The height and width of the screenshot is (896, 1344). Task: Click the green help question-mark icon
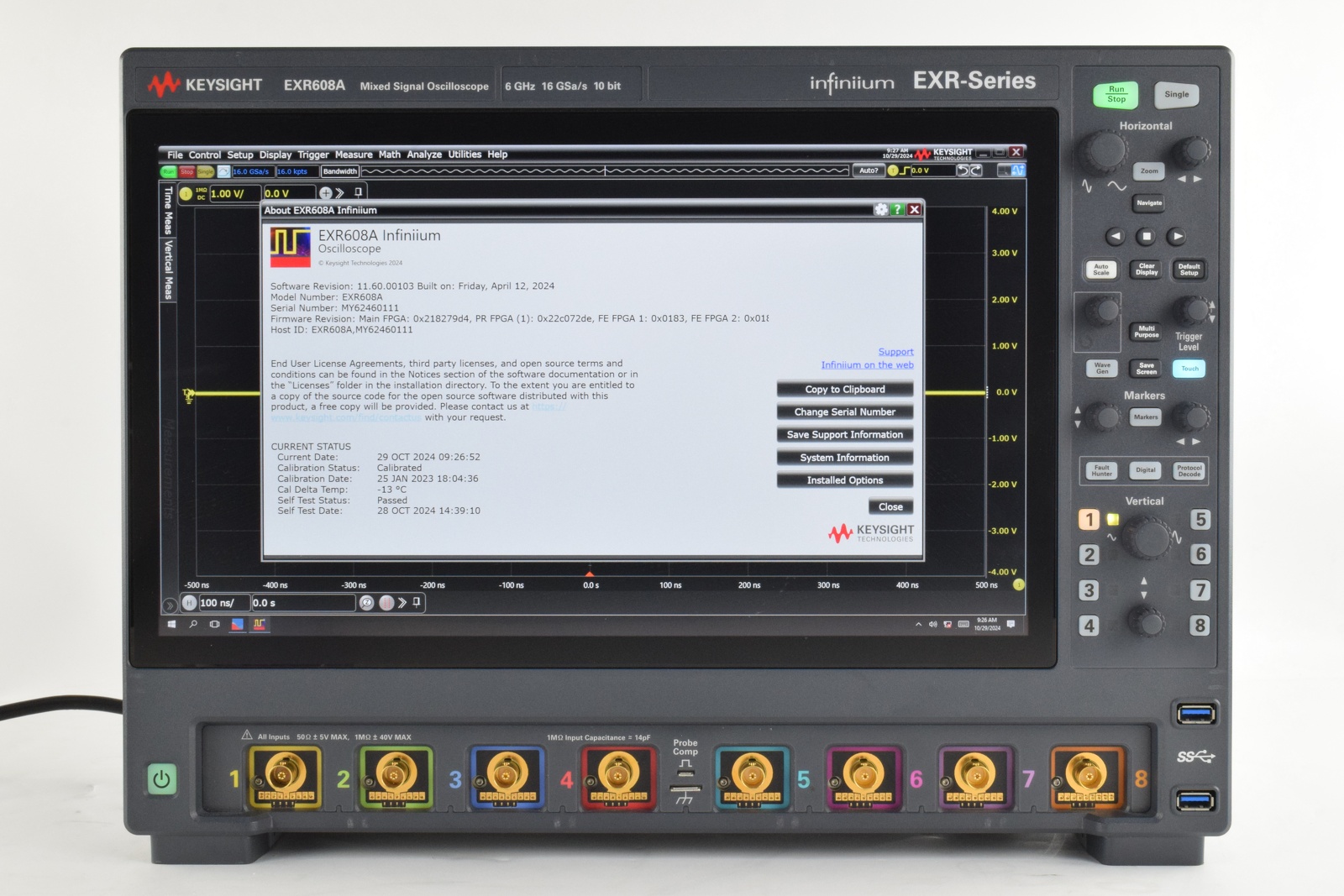pyautogui.click(x=897, y=210)
